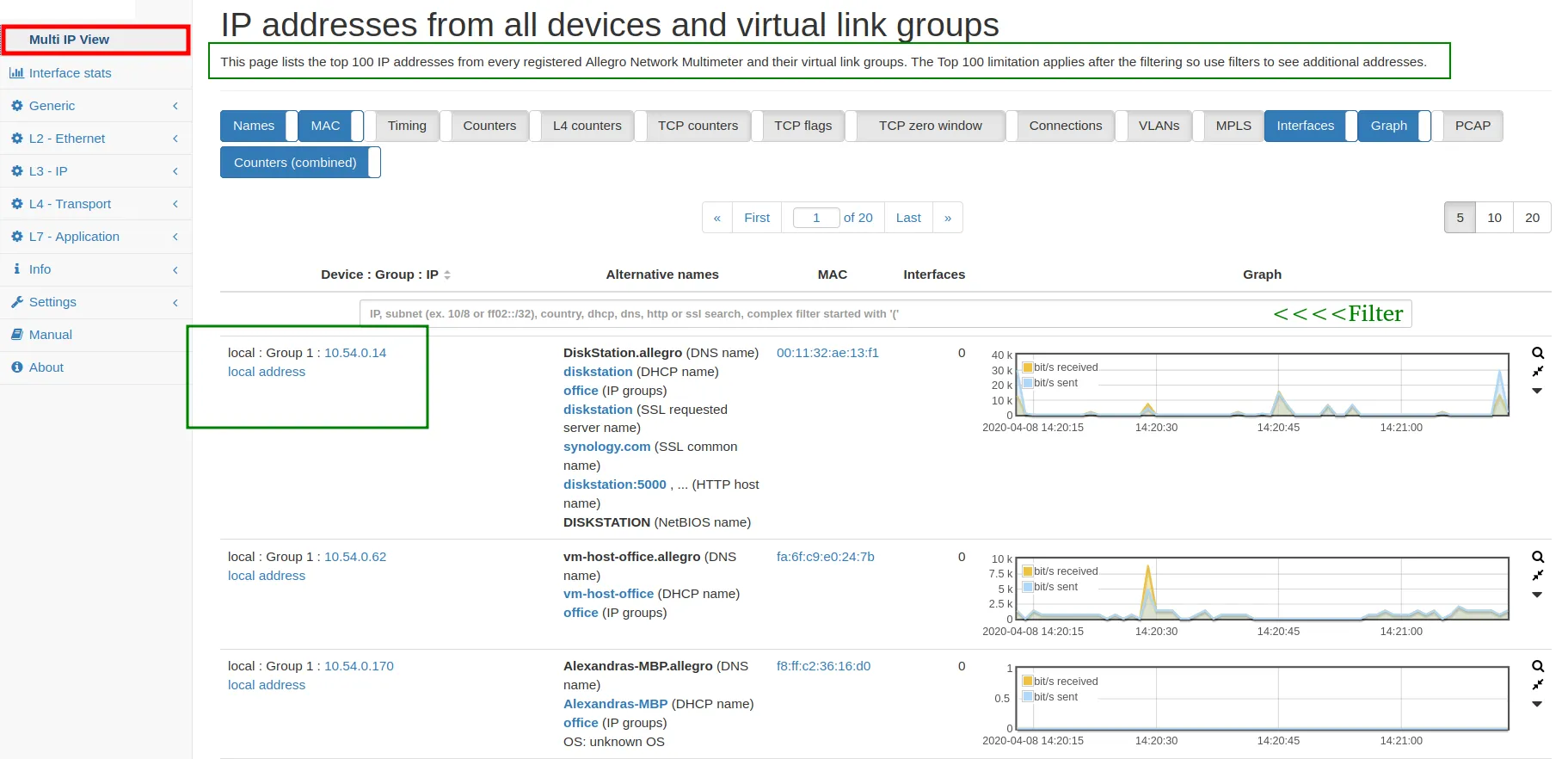Open the Settings menu in the sidebar
This screenshot has height=759, width=1568.
[52, 302]
